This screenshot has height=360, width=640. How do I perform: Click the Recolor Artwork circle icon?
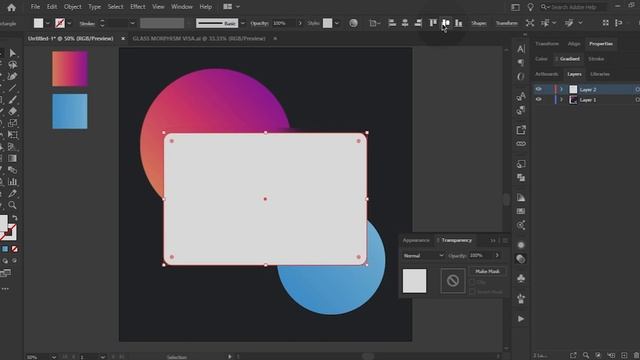[x=353, y=23]
